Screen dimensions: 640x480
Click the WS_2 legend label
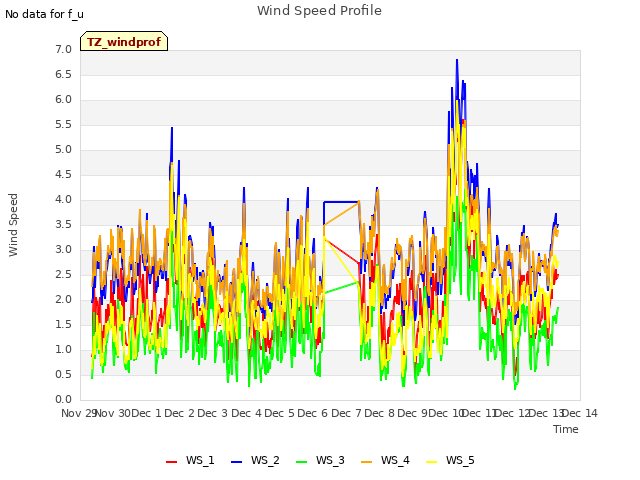pyautogui.click(x=265, y=460)
